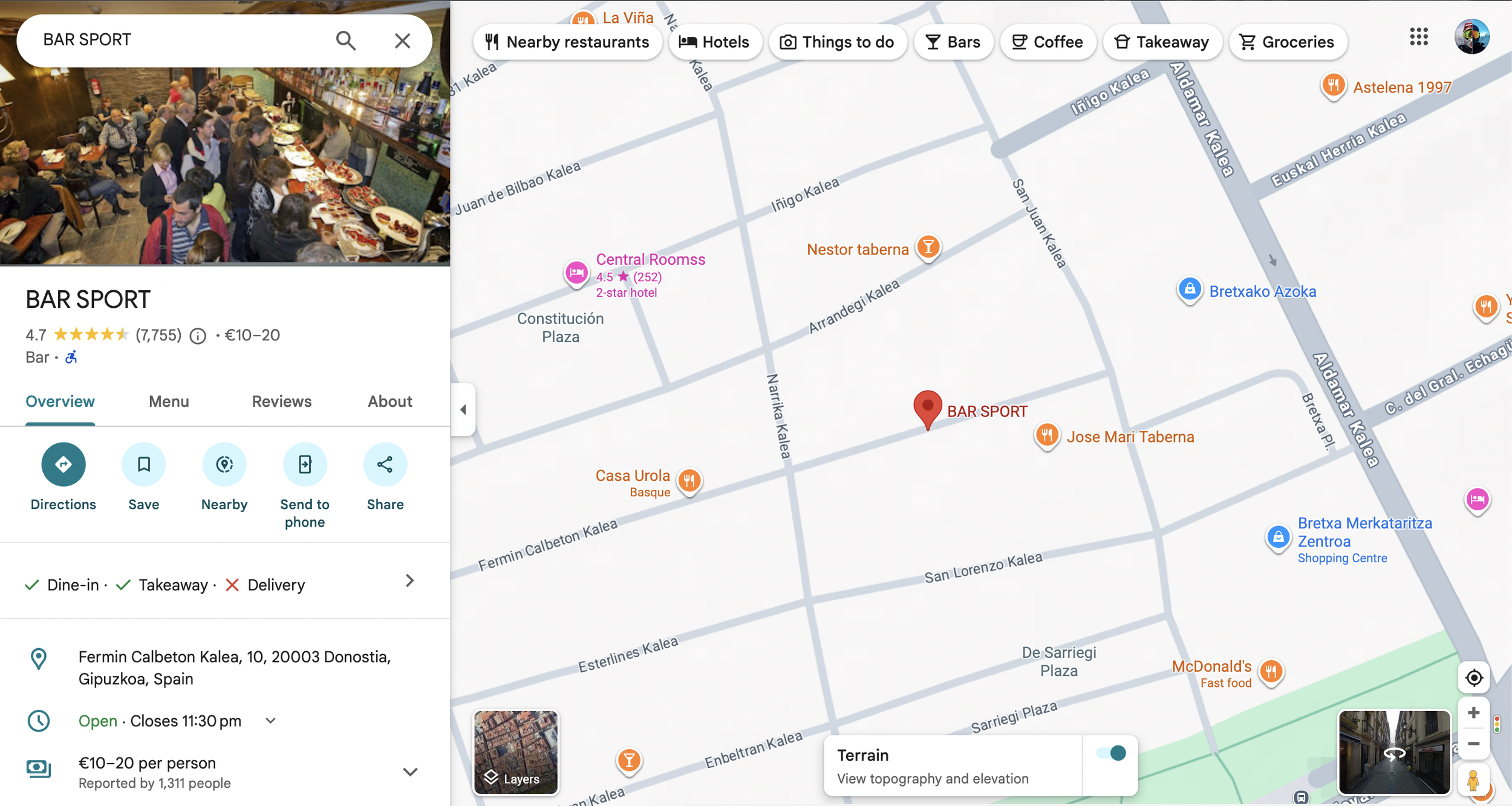
Task: Open the Google apps grid icon
Action: pyautogui.click(x=1418, y=37)
